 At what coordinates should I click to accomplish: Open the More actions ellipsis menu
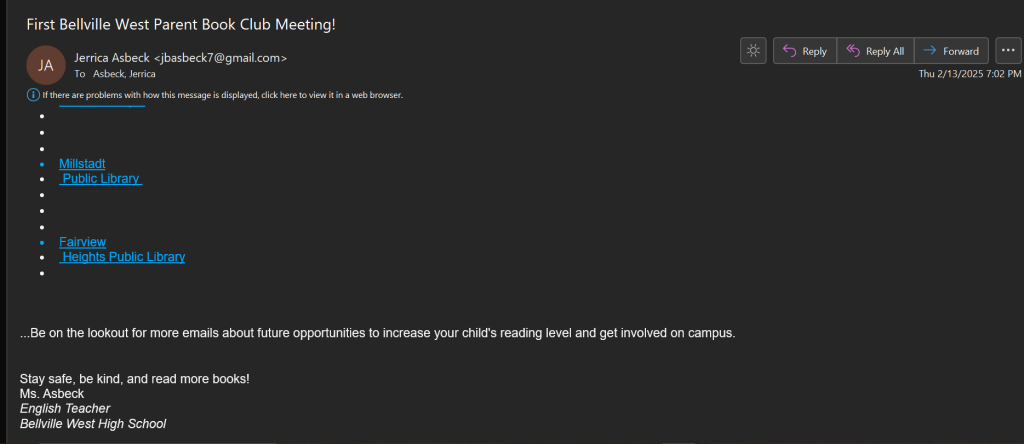click(1008, 51)
